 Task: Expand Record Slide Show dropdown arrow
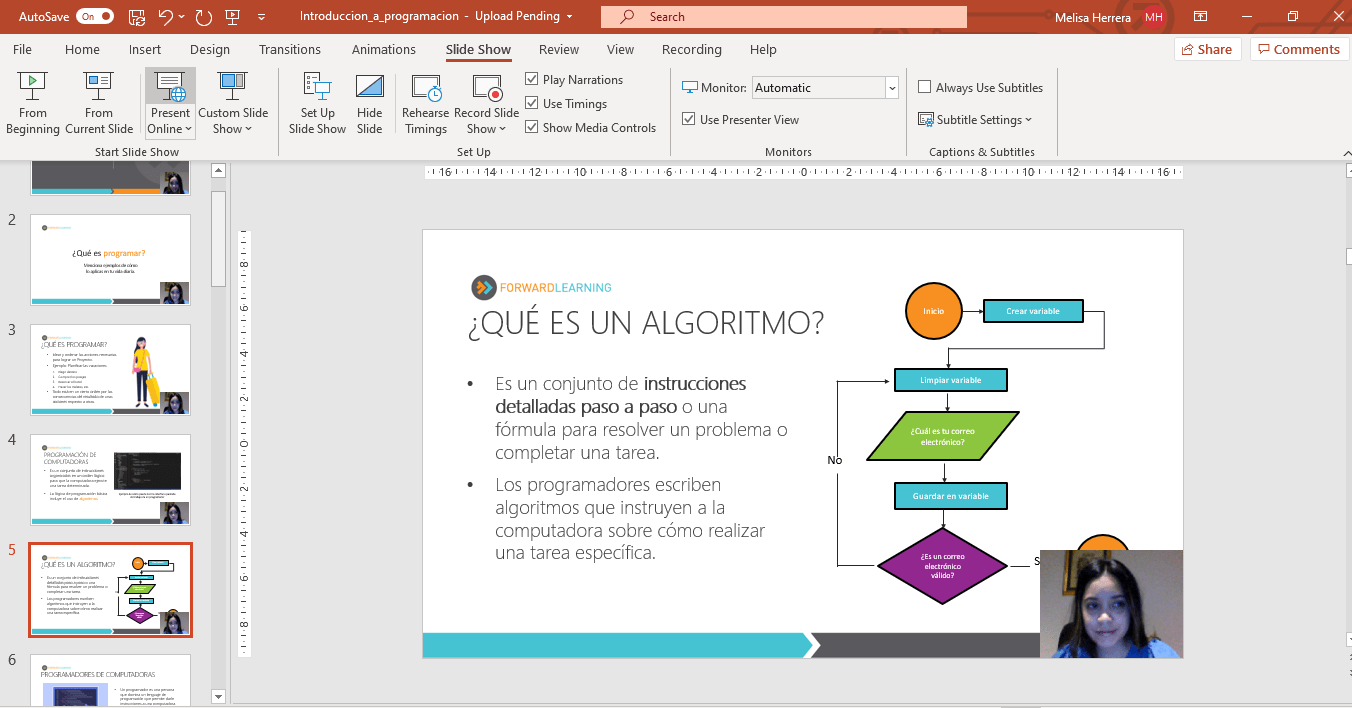tap(502, 129)
